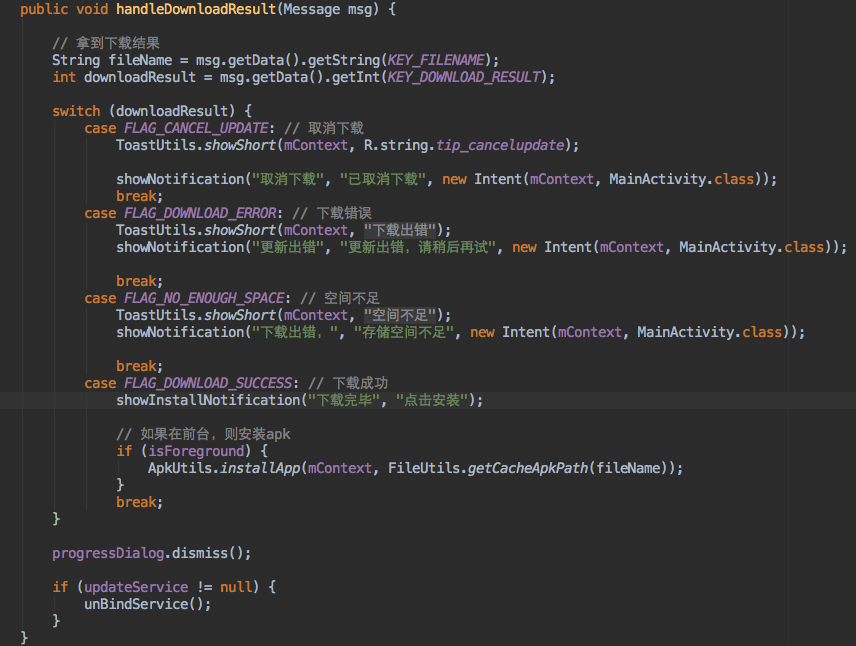This screenshot has width=856, height=646.
Task: Click the "点击安装" string literal
Action: [x=432, y=400]
